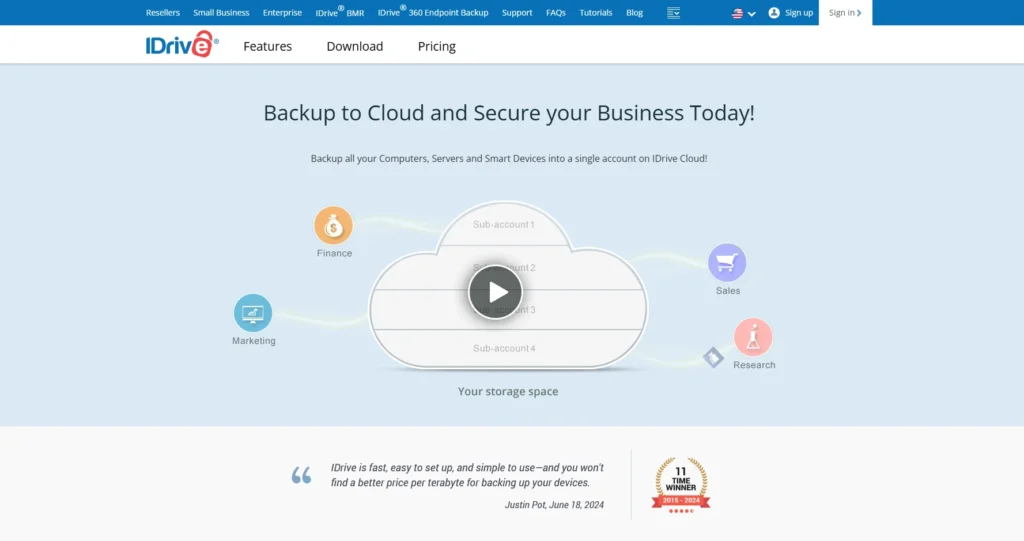Open the Resellers link

point(163,13)
